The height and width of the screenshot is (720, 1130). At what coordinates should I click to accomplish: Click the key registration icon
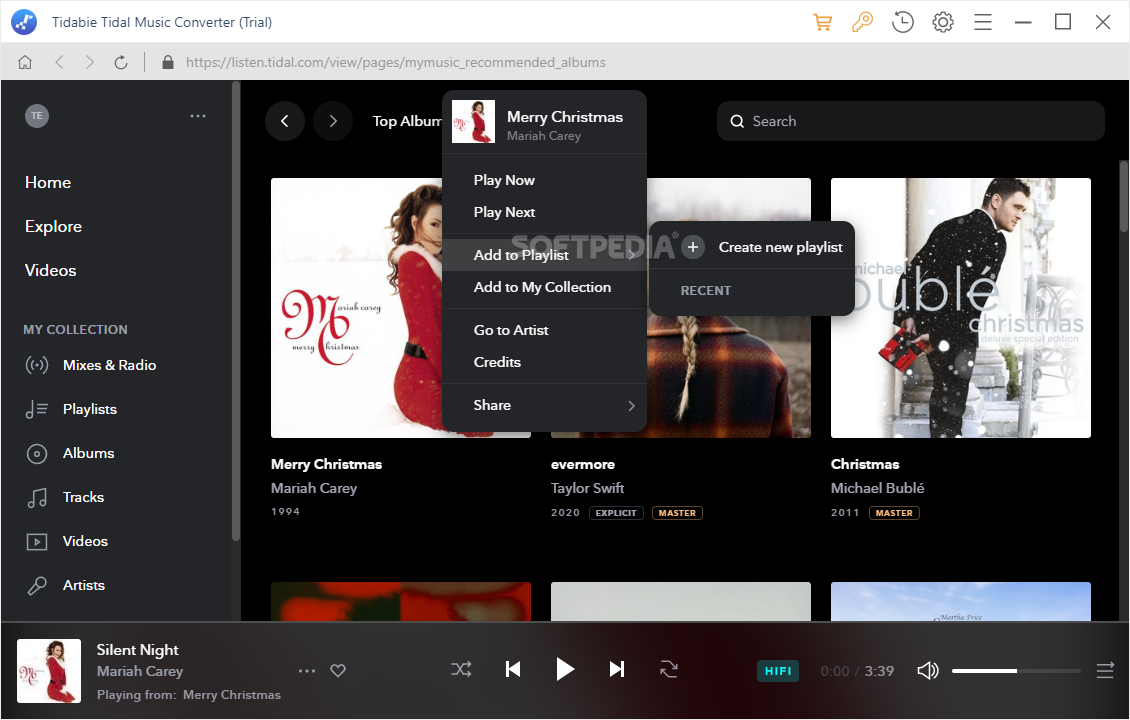pos(862,22)
